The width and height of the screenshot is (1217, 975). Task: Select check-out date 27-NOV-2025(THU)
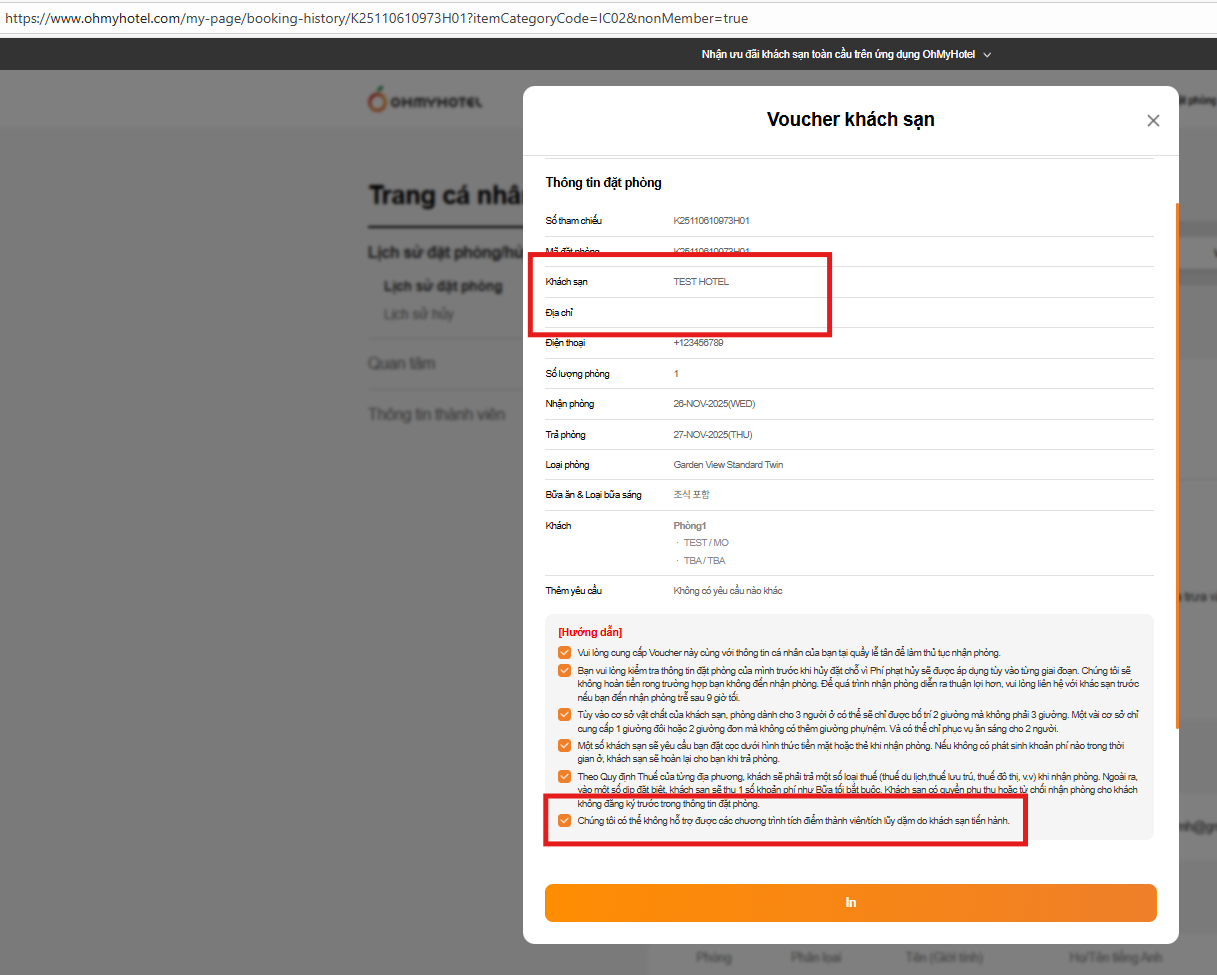[713, 435]
